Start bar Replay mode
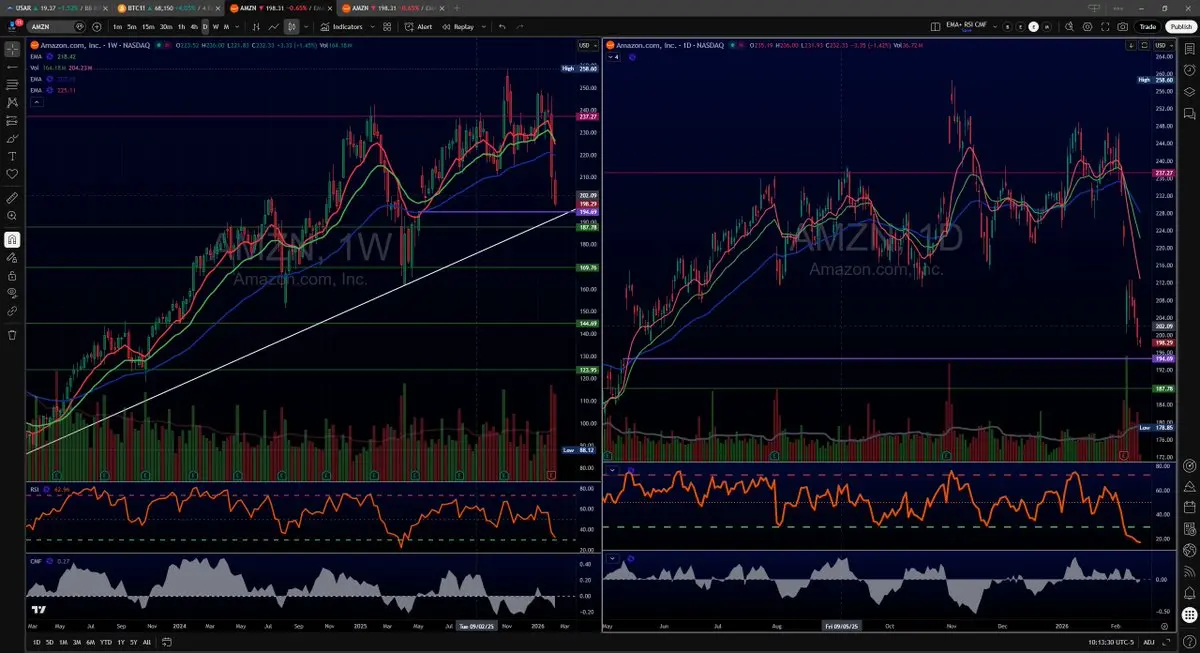This screenshot has width=1200, height=653. point(459,25)
